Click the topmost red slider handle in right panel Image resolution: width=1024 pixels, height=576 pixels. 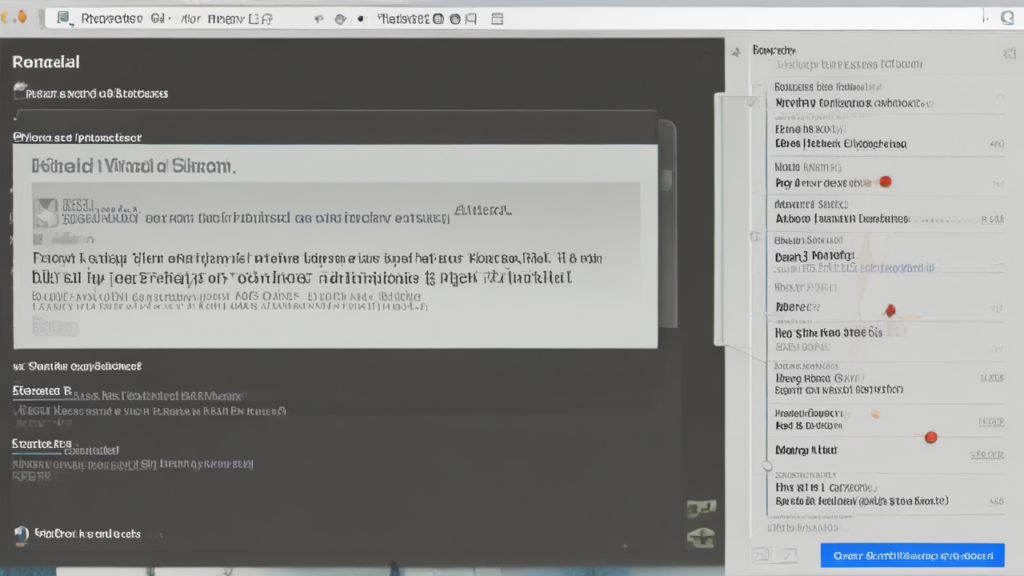click(x=885, y=182)
